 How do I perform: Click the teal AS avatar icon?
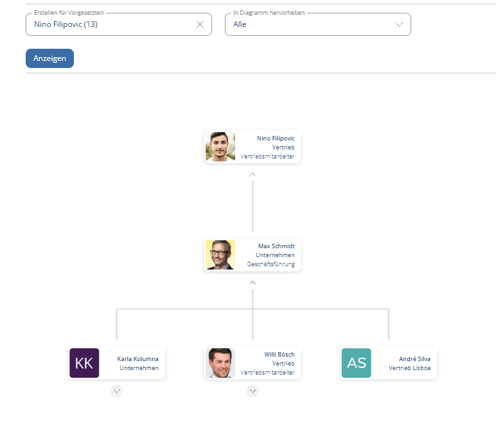pos(356,363)
